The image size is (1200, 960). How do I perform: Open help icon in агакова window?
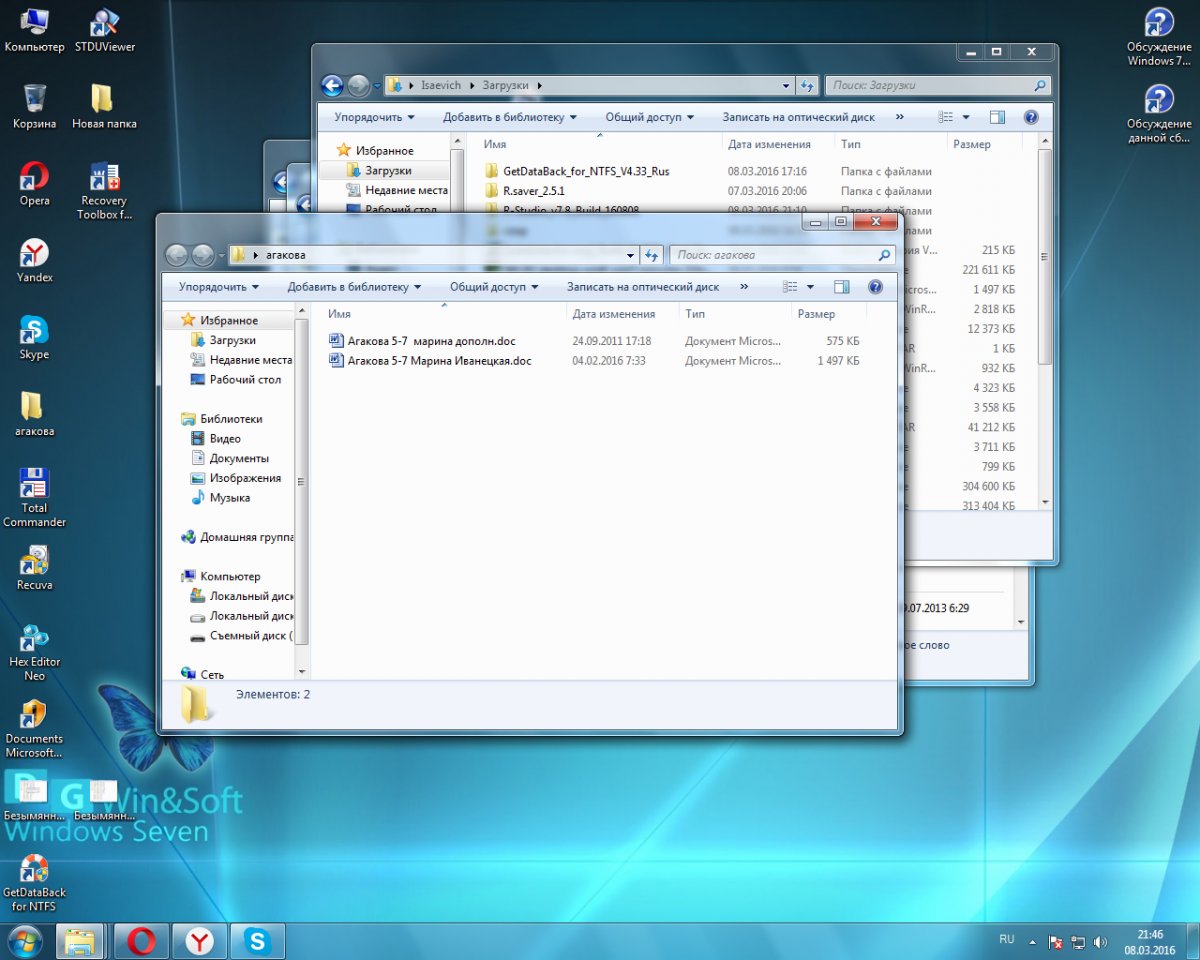coord(875,287)
